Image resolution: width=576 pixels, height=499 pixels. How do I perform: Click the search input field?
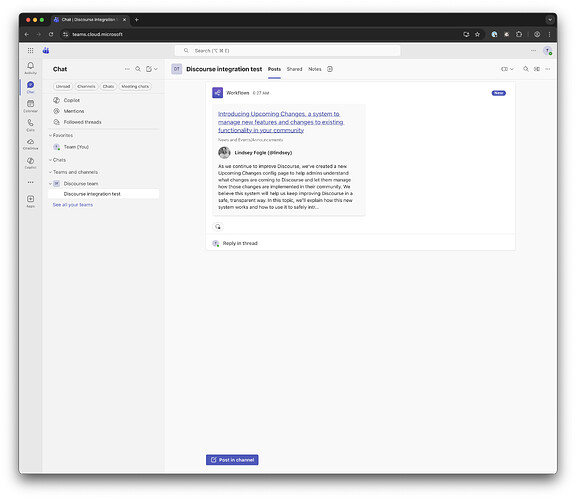click(x=288, y=50)
